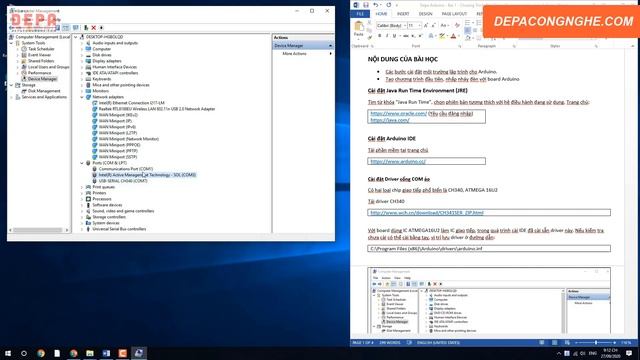Click Redo icon in Word quick access toolbar
The height and width of the screenshot is (360, 640).
point(389,5)
